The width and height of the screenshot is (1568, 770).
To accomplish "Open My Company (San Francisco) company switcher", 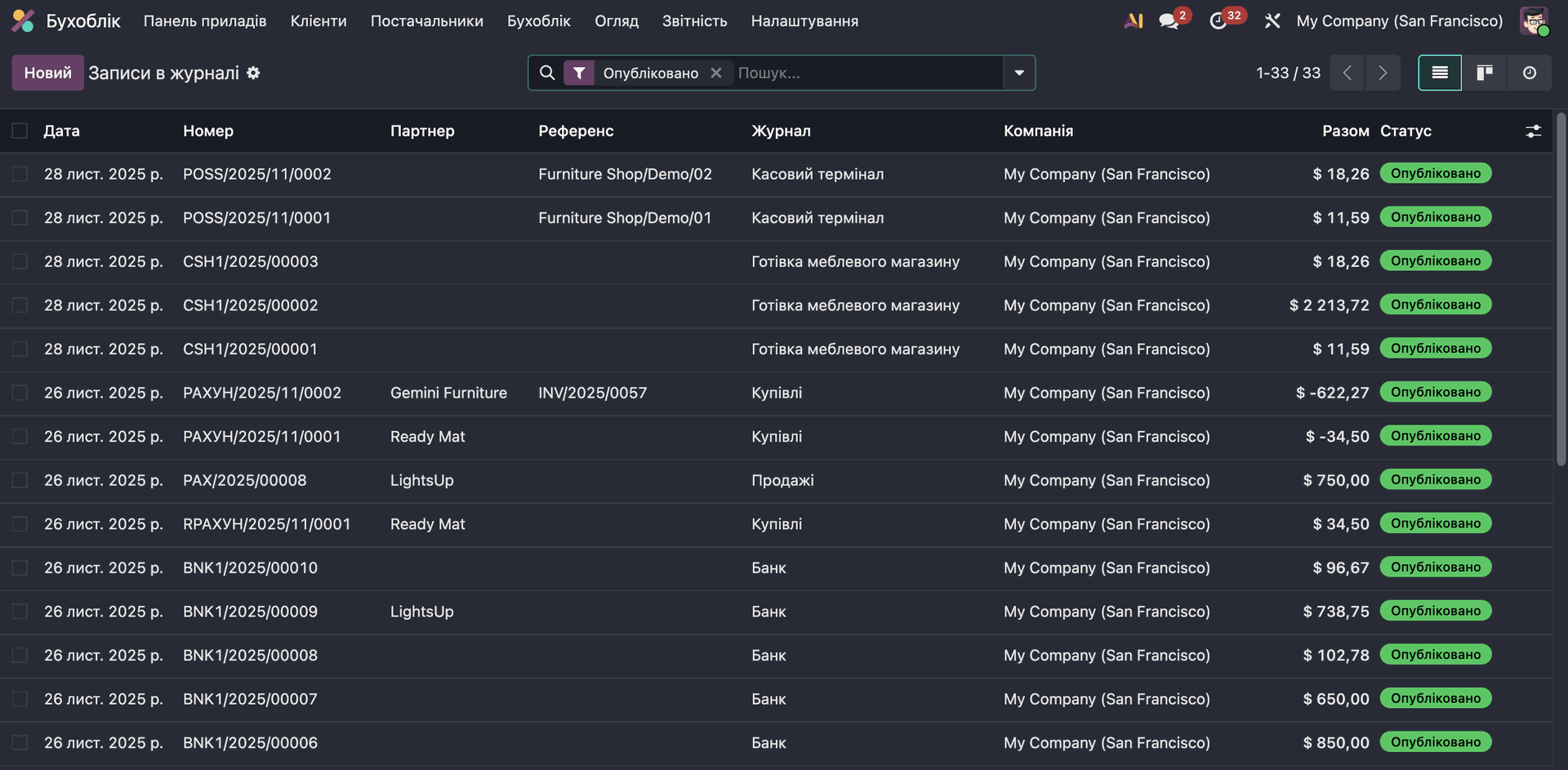I will tap(1399, 21).
